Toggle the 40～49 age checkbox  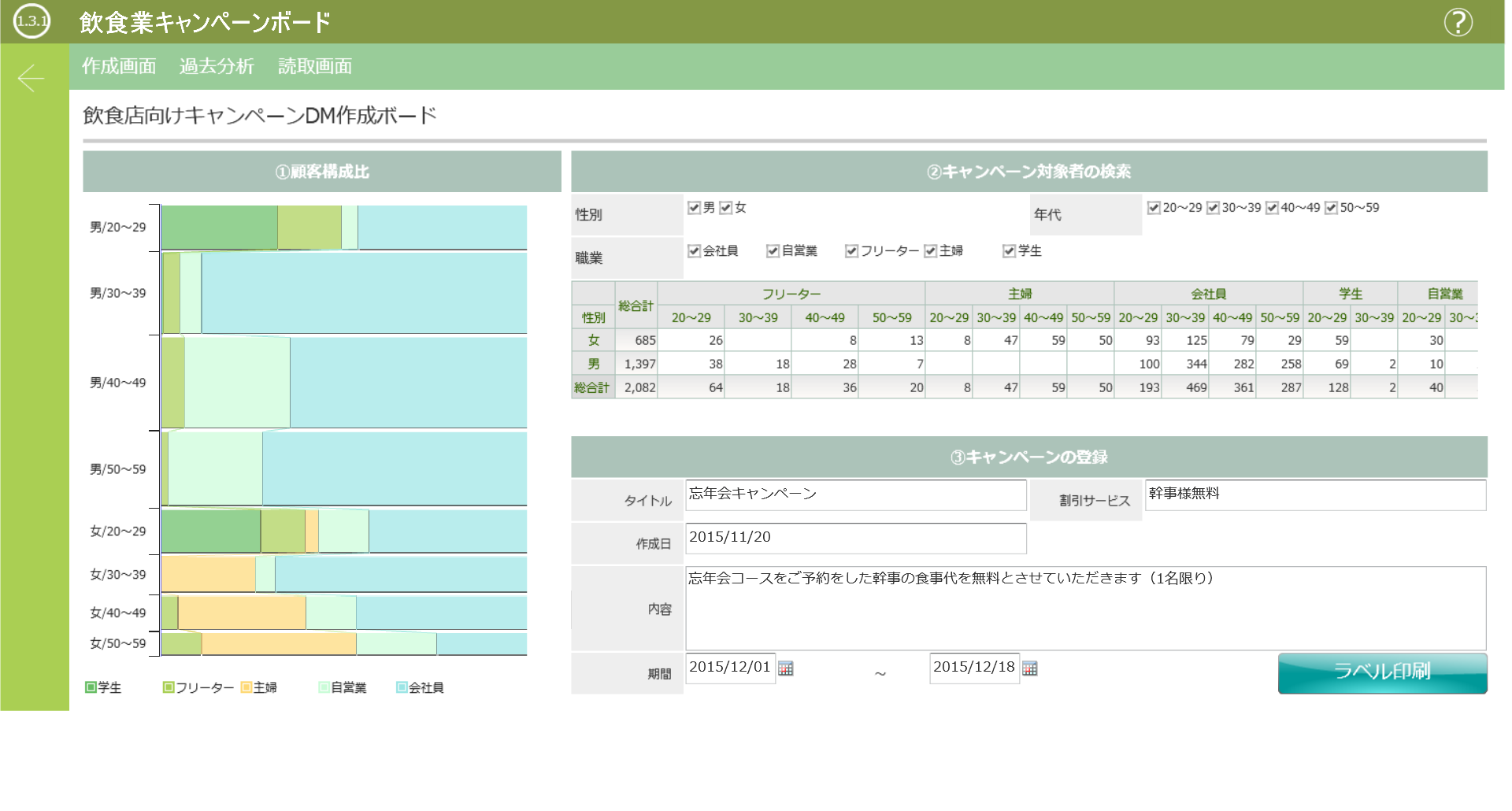click(1272, 208)
